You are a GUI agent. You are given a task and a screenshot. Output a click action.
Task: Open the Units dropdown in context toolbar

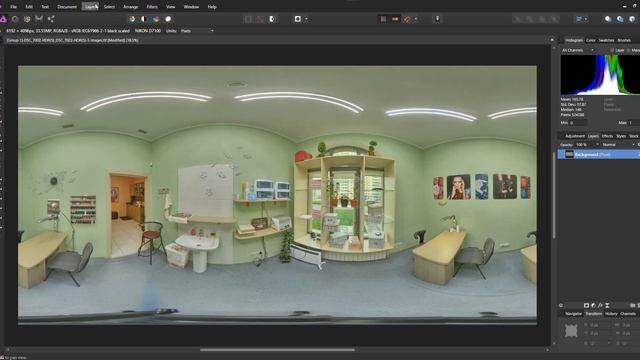coord(197,31)
